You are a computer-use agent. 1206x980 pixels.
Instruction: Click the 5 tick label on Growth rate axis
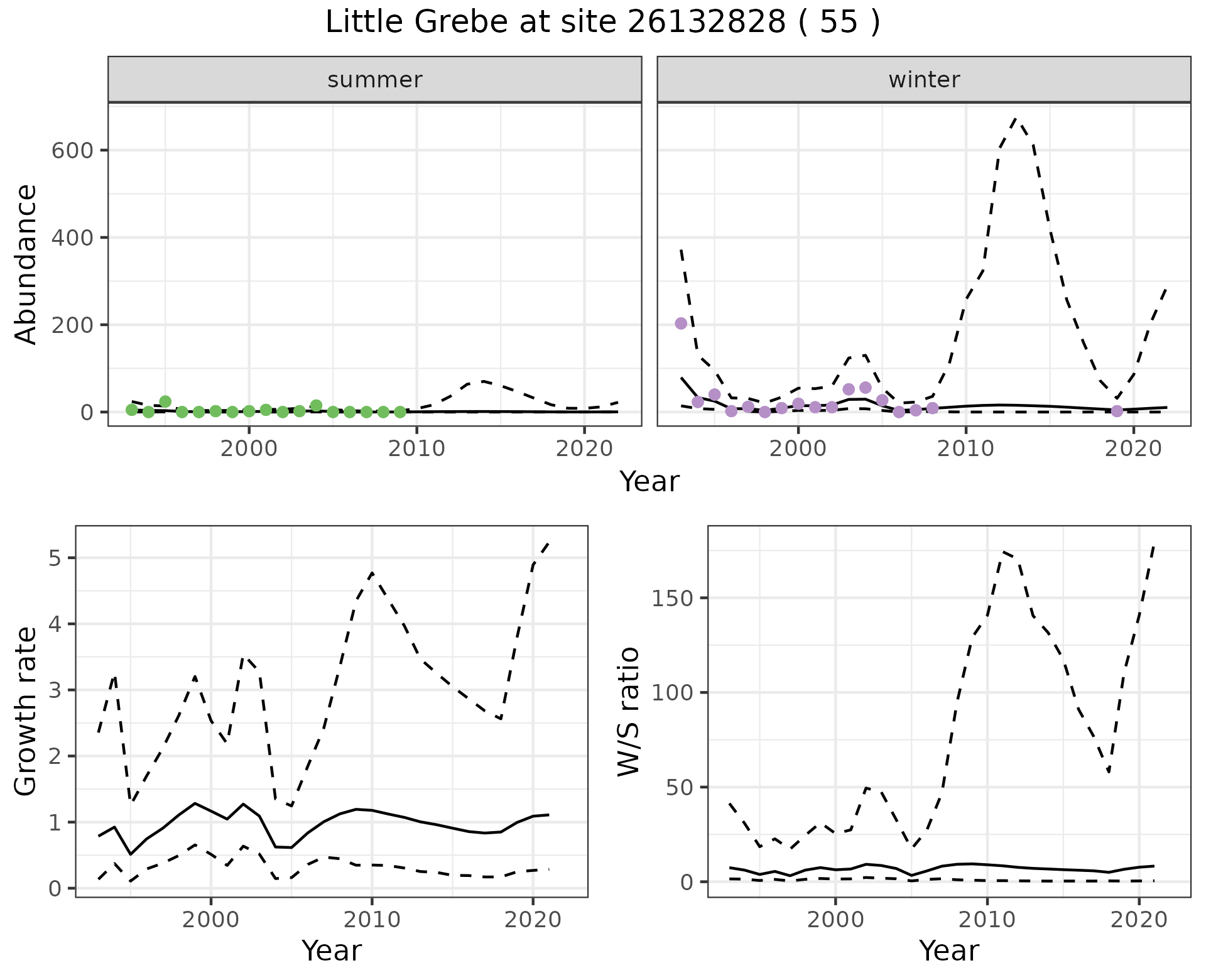54,558
